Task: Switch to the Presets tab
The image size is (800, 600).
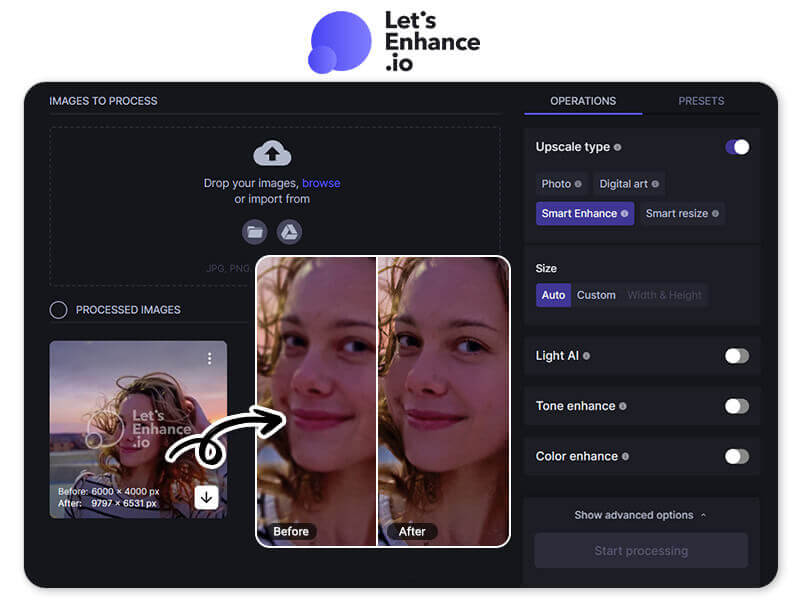Action: (x=701, y=101)
